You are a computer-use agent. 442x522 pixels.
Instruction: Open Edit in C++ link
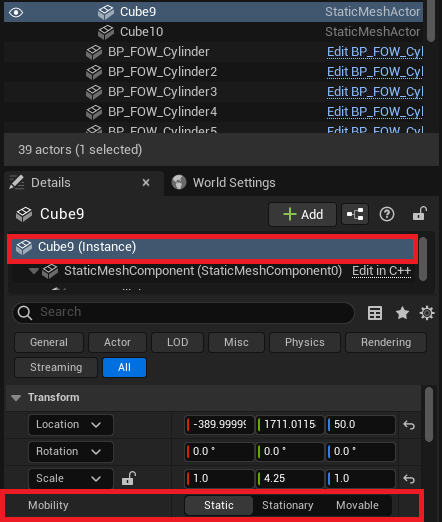coord(381,271)
